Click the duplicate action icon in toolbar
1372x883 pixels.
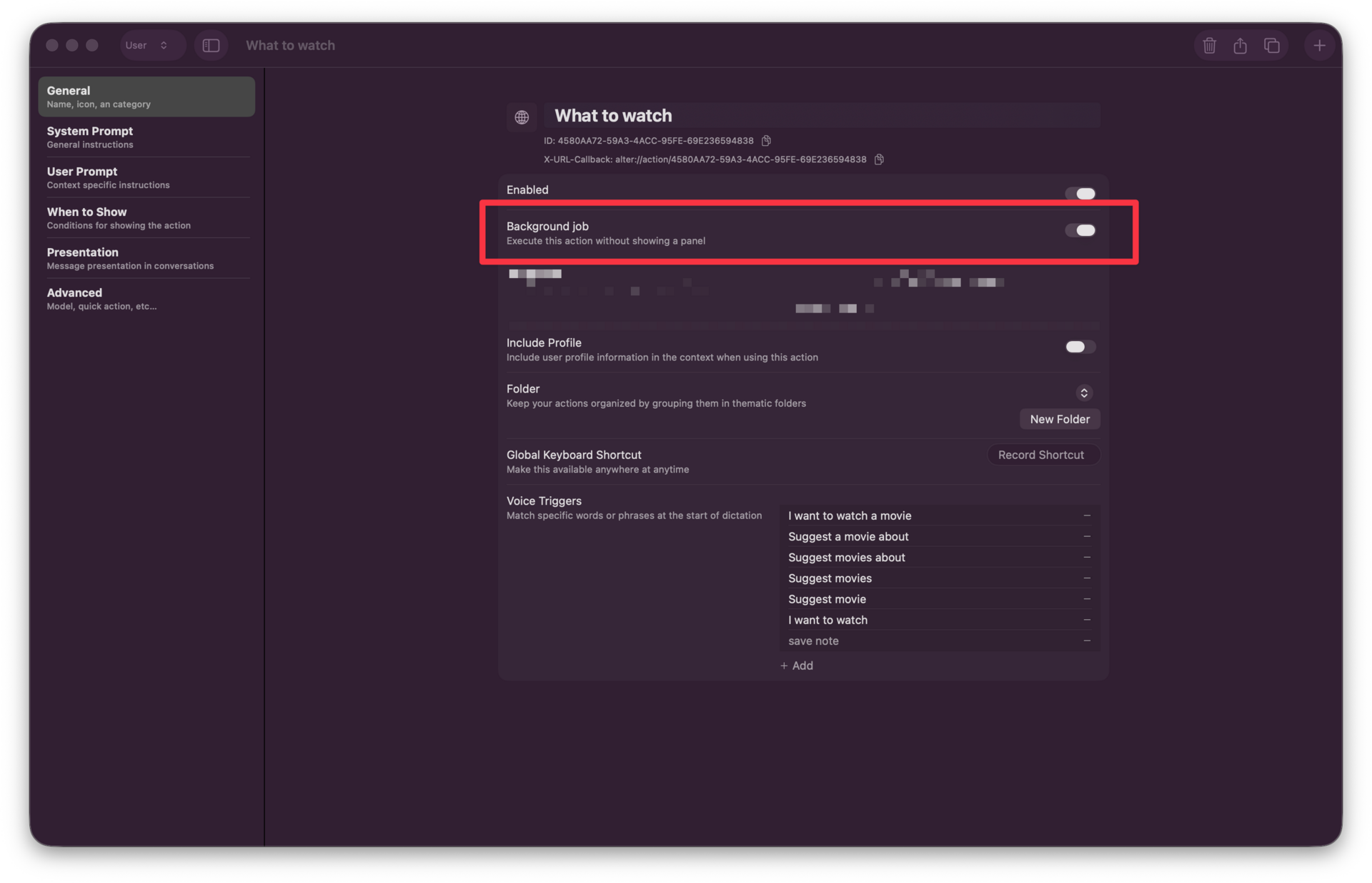coord(1271,45)
